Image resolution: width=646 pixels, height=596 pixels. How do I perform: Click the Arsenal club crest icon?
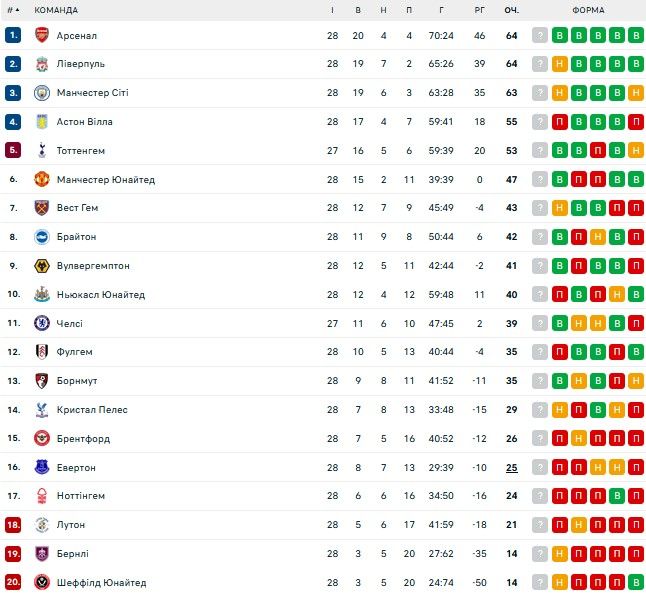42,35
